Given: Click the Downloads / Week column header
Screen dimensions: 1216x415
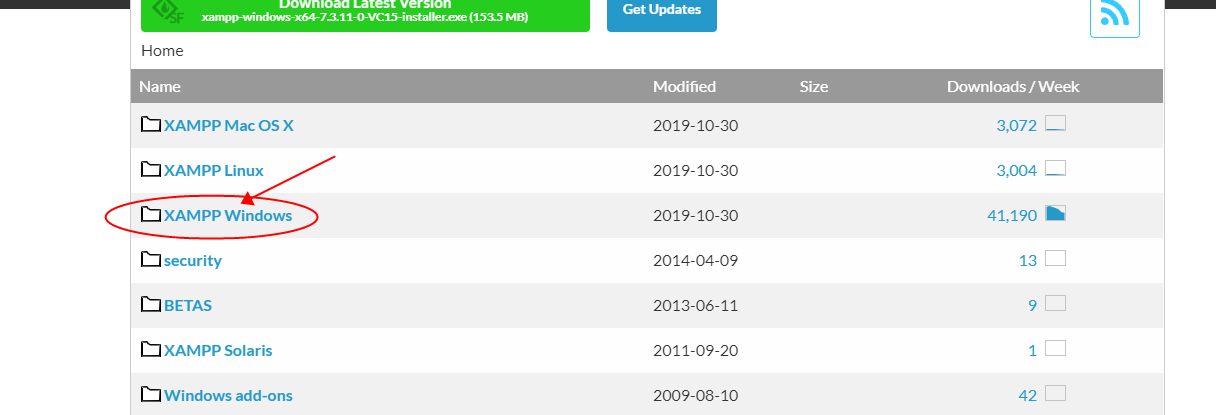Looking at the screenshot, I should (x=1013, y=86).
